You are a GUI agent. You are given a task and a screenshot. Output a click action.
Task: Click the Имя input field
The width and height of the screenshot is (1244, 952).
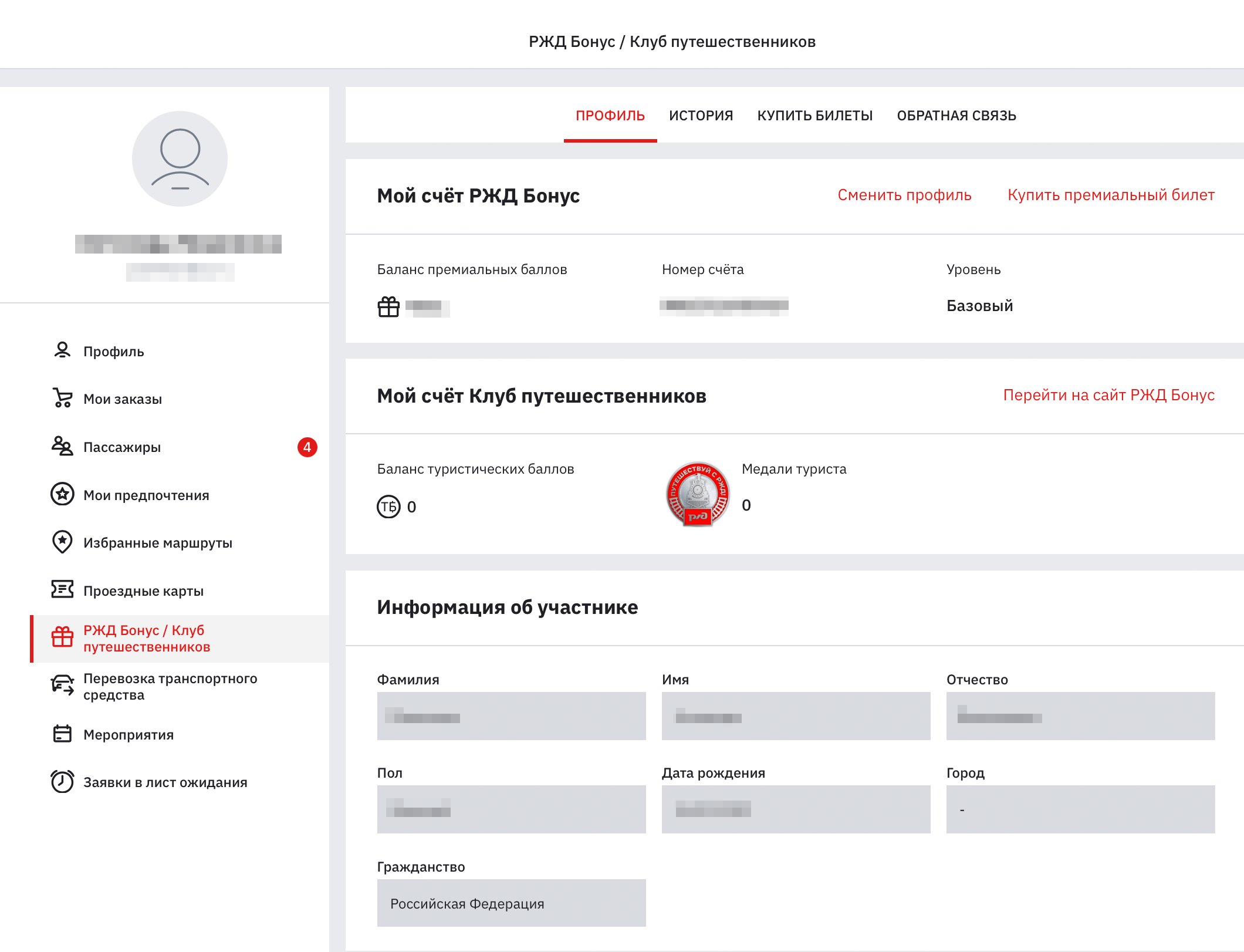click(796, 716)
